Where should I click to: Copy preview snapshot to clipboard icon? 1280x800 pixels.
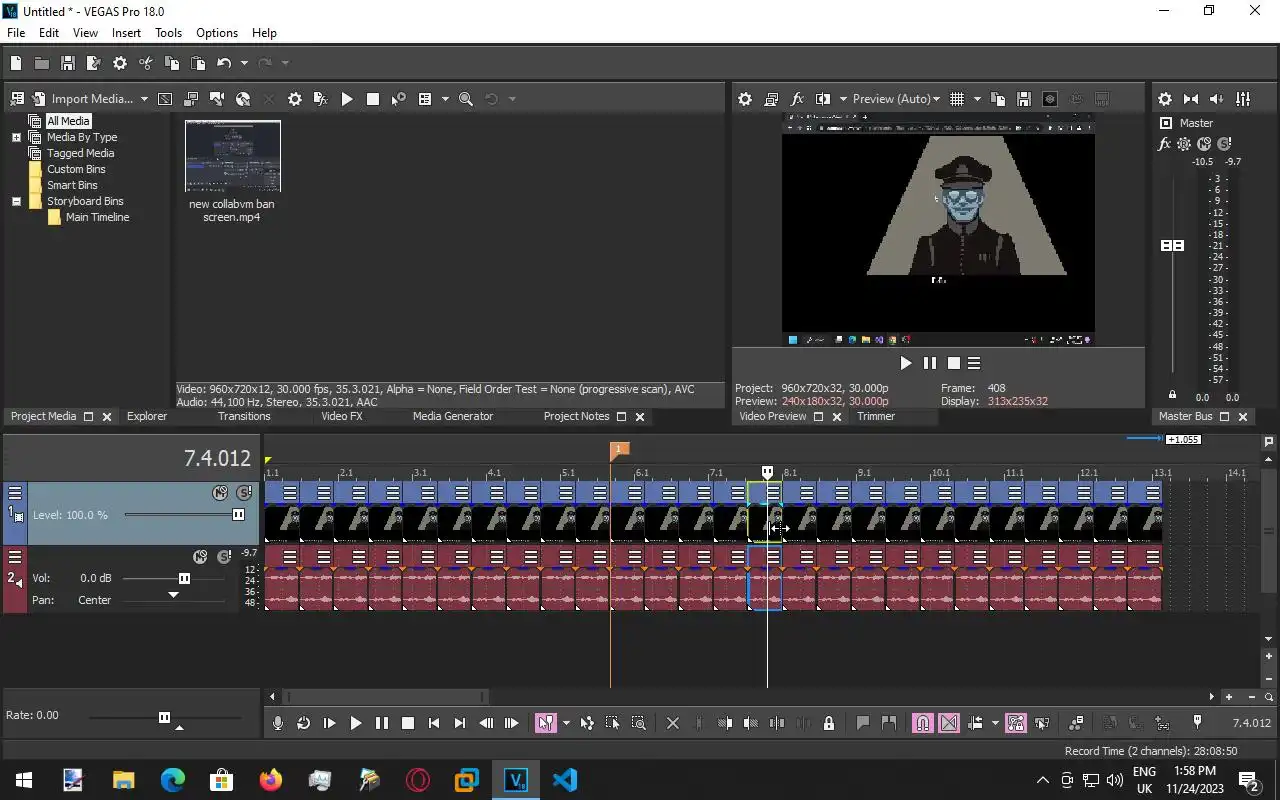(997, 99)
